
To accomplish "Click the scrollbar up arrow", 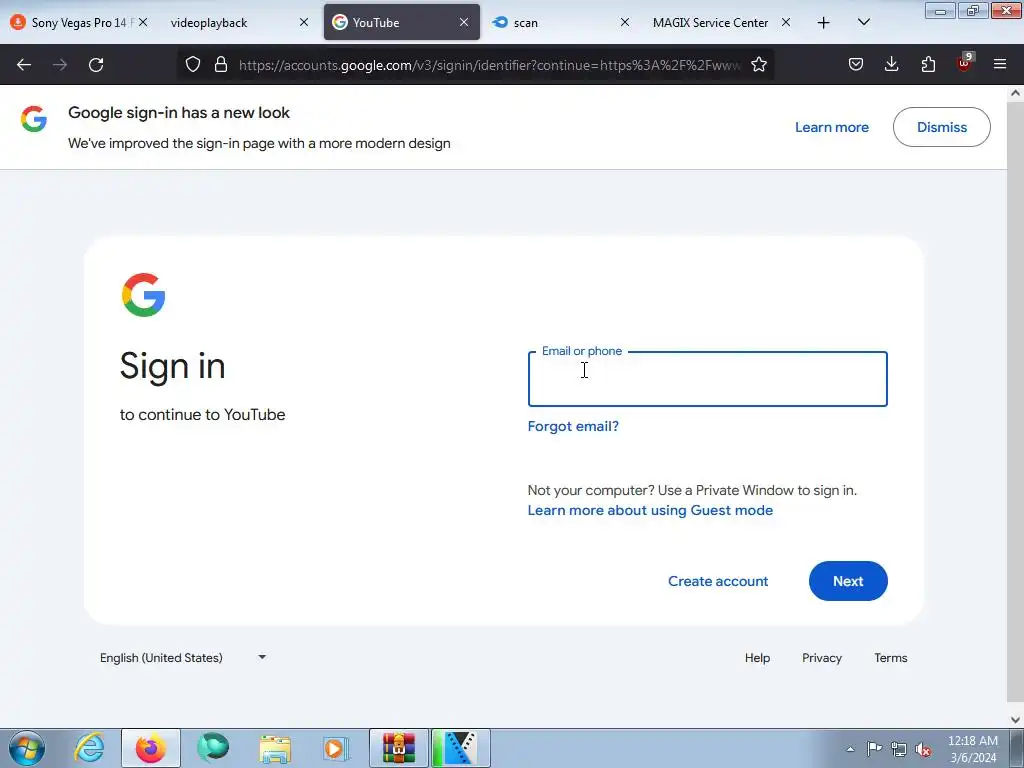I will (x=1015, y=93).
